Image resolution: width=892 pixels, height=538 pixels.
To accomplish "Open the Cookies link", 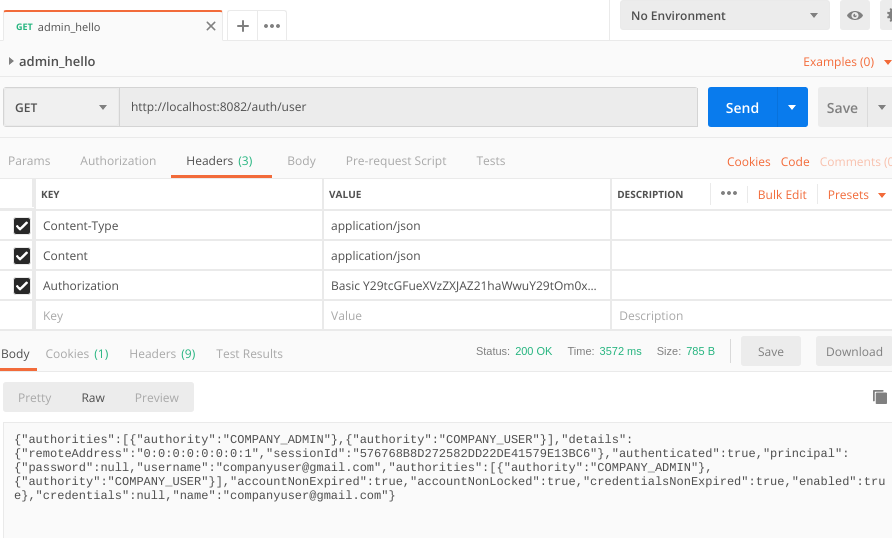I will (749, 162).
